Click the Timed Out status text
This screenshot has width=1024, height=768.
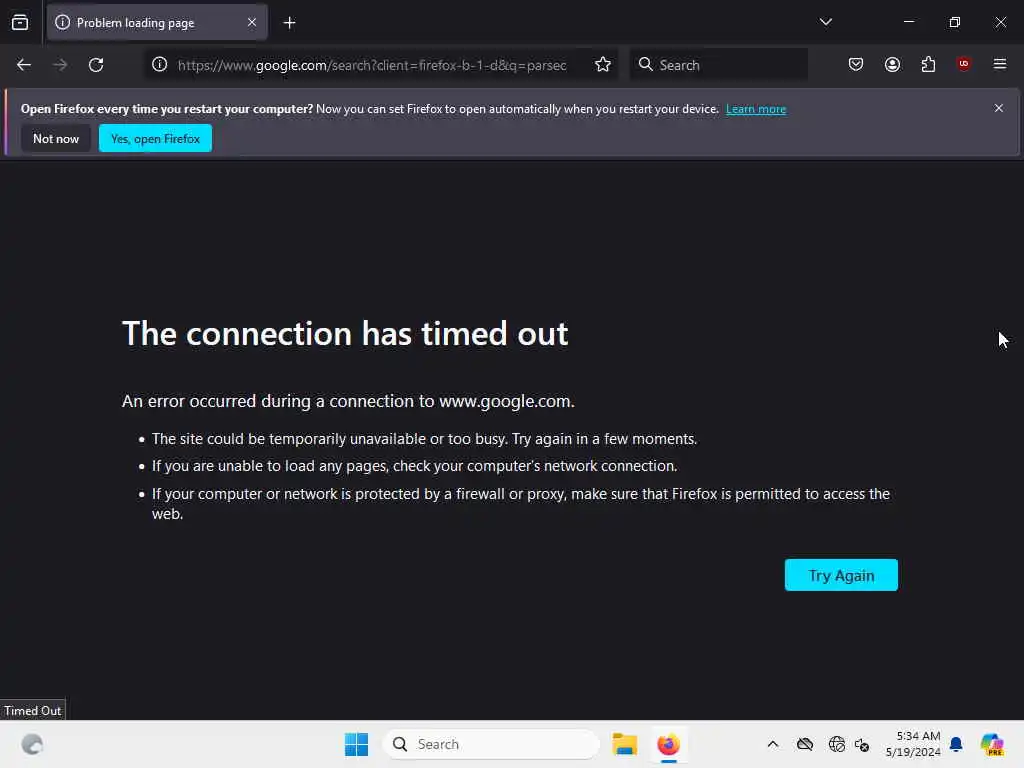[x=33, y=711]
